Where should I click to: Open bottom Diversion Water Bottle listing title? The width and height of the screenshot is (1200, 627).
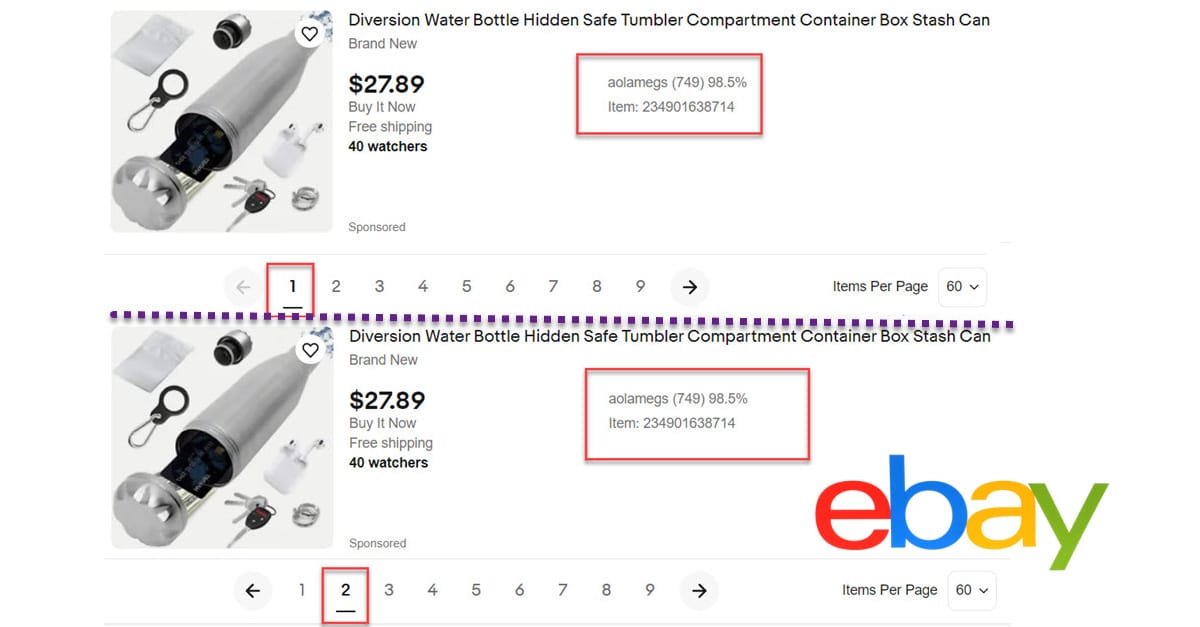(669, 336)
